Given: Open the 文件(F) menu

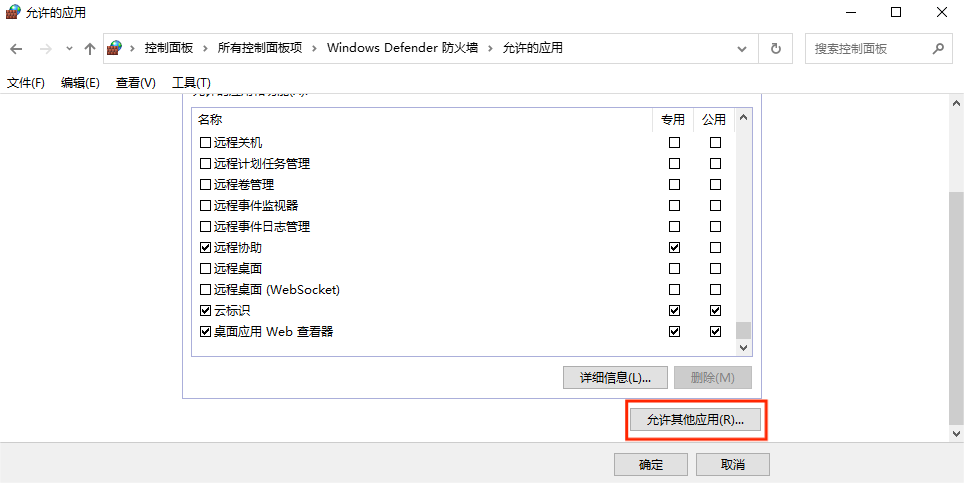Looking at the screenshot, I should pos(26,82).
